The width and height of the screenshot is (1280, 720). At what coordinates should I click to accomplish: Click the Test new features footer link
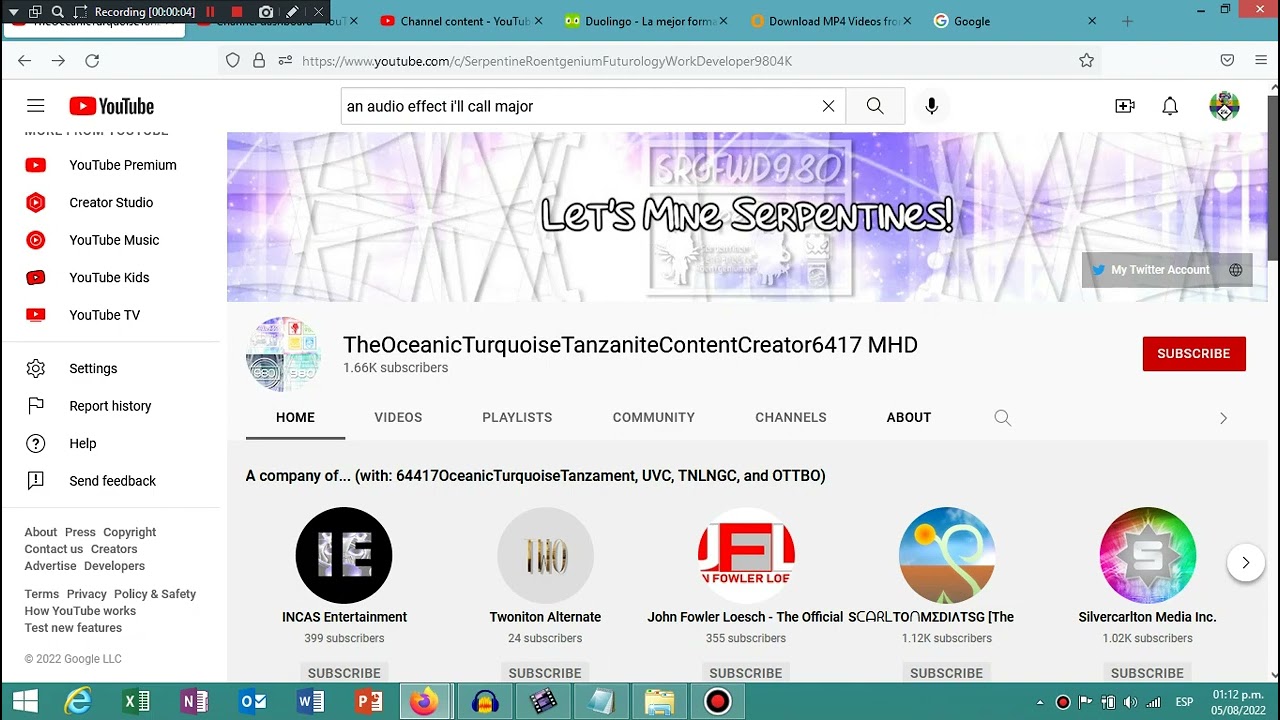pos(73,628)
